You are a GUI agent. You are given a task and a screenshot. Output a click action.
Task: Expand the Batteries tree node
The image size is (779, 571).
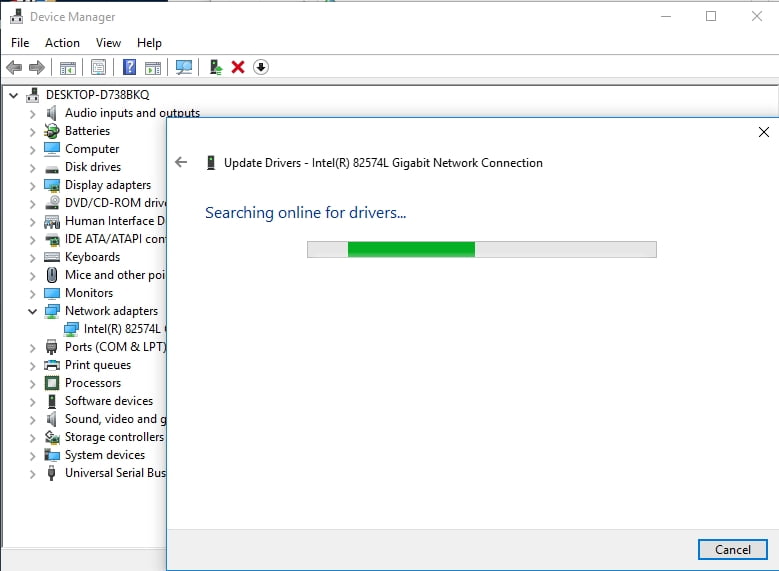(33, 131)
